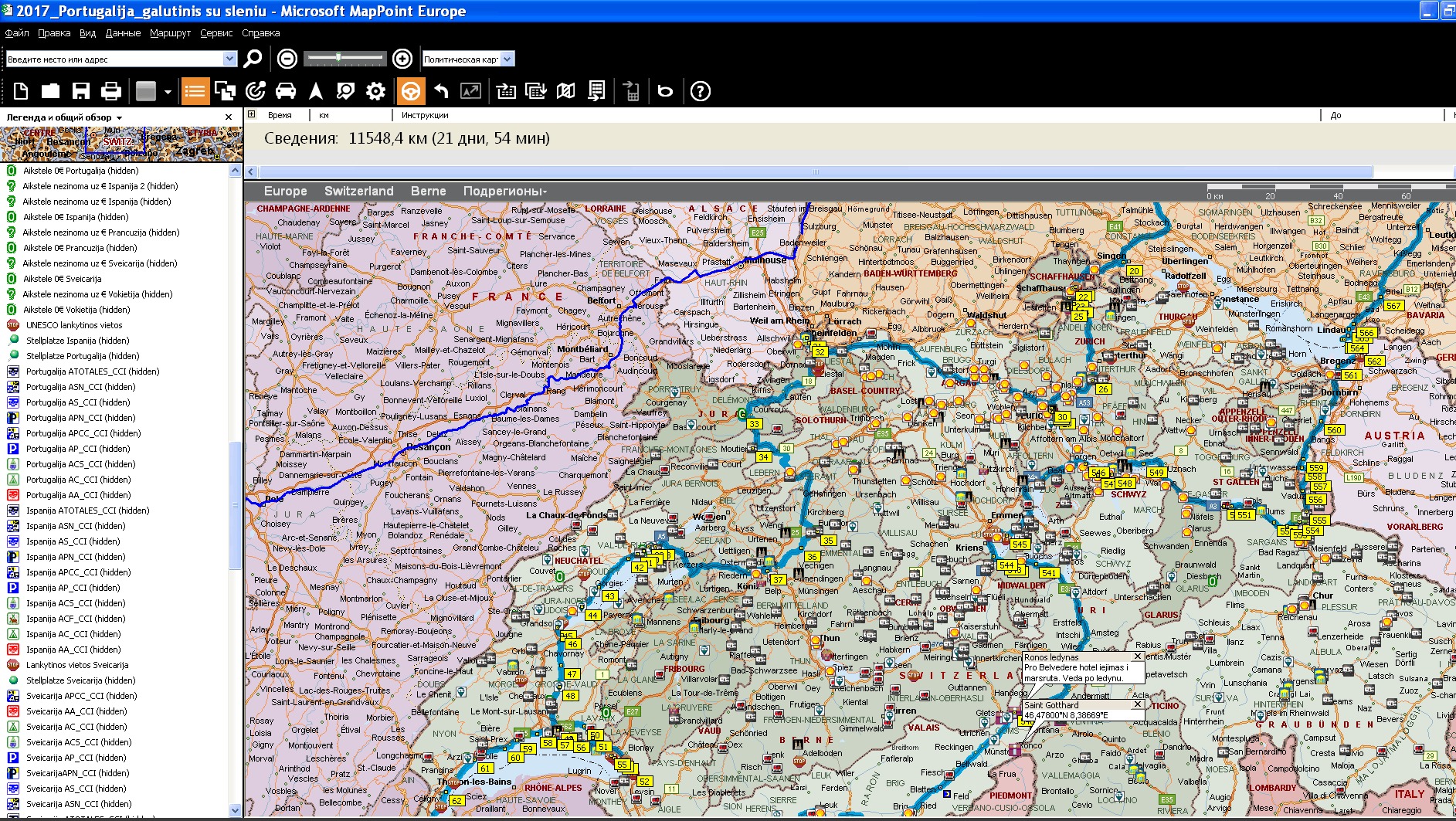Create a new map document
The width and height of the screenshot is (1456, 821).
click(21, 91)
